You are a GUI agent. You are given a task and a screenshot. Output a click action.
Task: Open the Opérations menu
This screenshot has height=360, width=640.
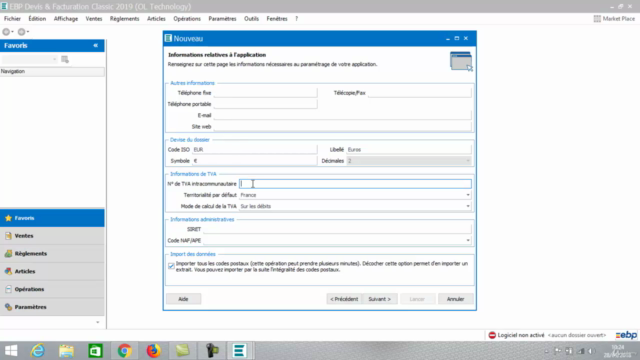[x=187, y=19]
